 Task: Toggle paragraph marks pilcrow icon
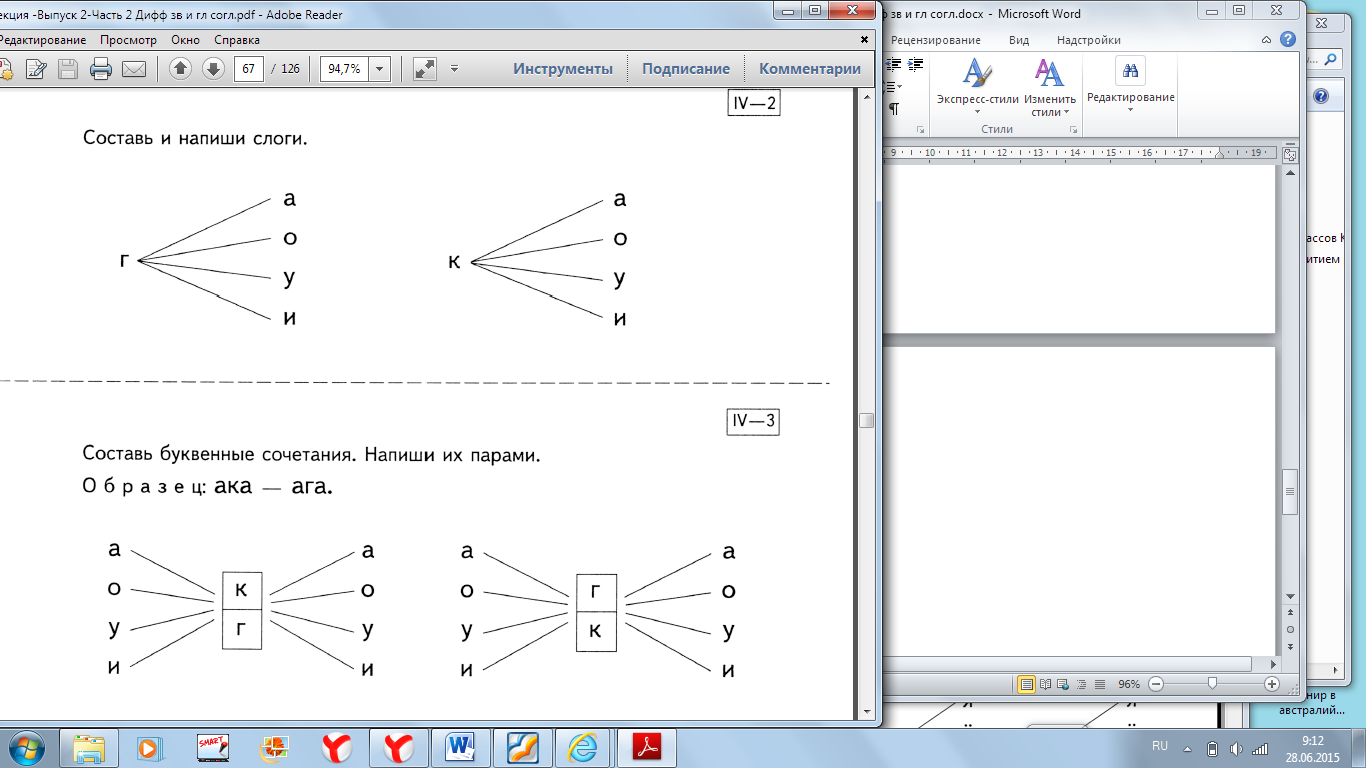tap(893, 108)
